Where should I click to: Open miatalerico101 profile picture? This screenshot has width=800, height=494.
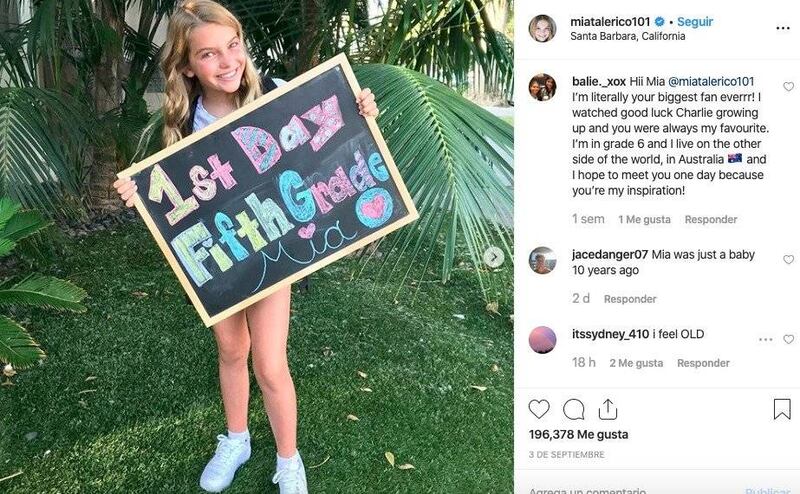[x=542, y=28]
